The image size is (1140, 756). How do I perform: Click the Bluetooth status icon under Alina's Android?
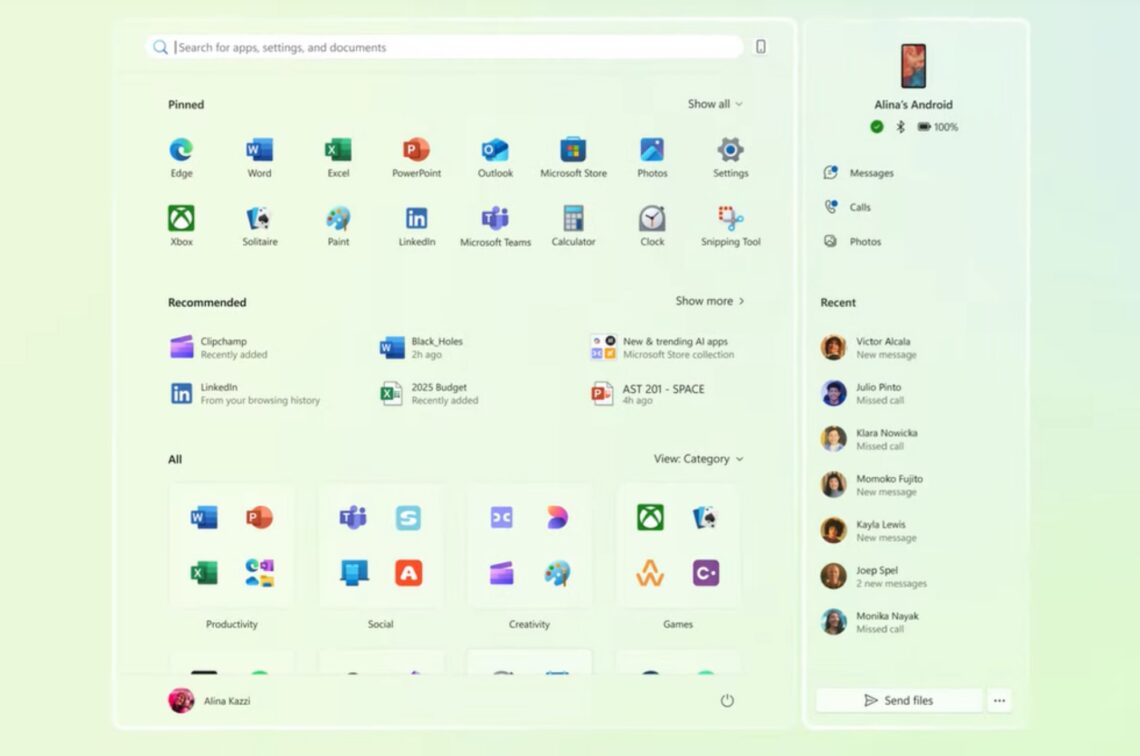click(899, 126)
